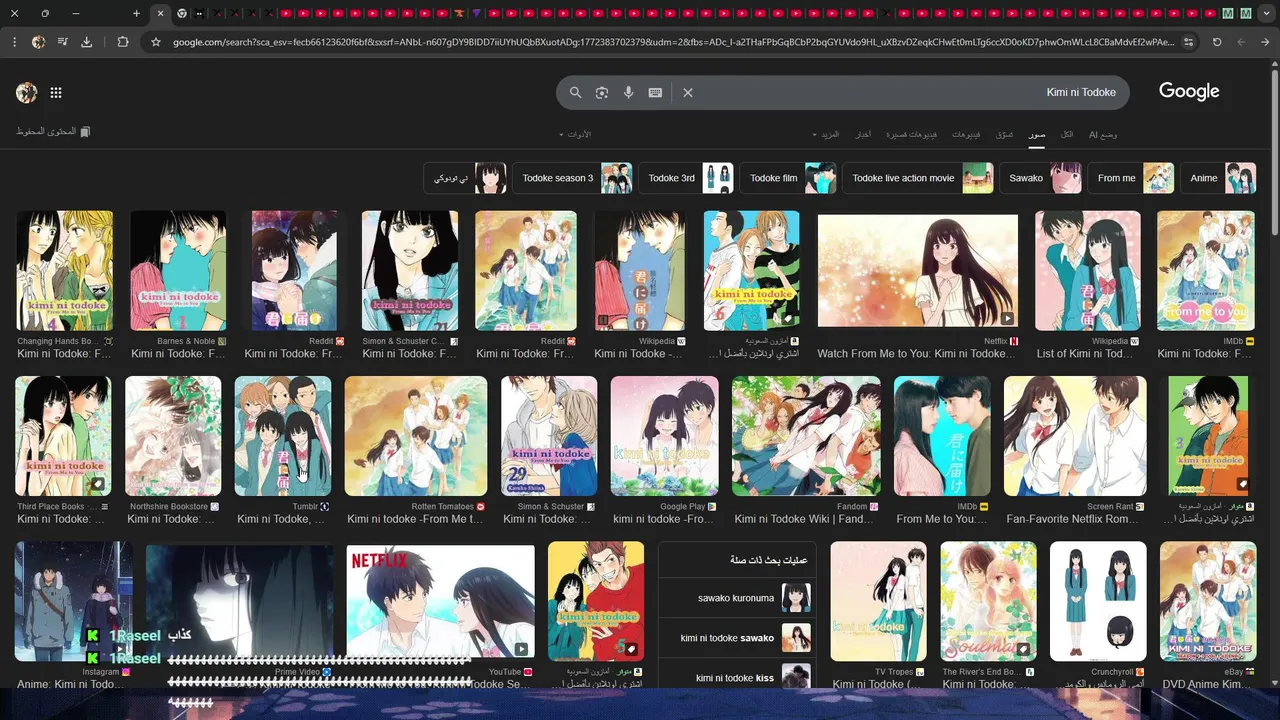
Task: Open the أخبار (News) tab
Action: (863, 134)
